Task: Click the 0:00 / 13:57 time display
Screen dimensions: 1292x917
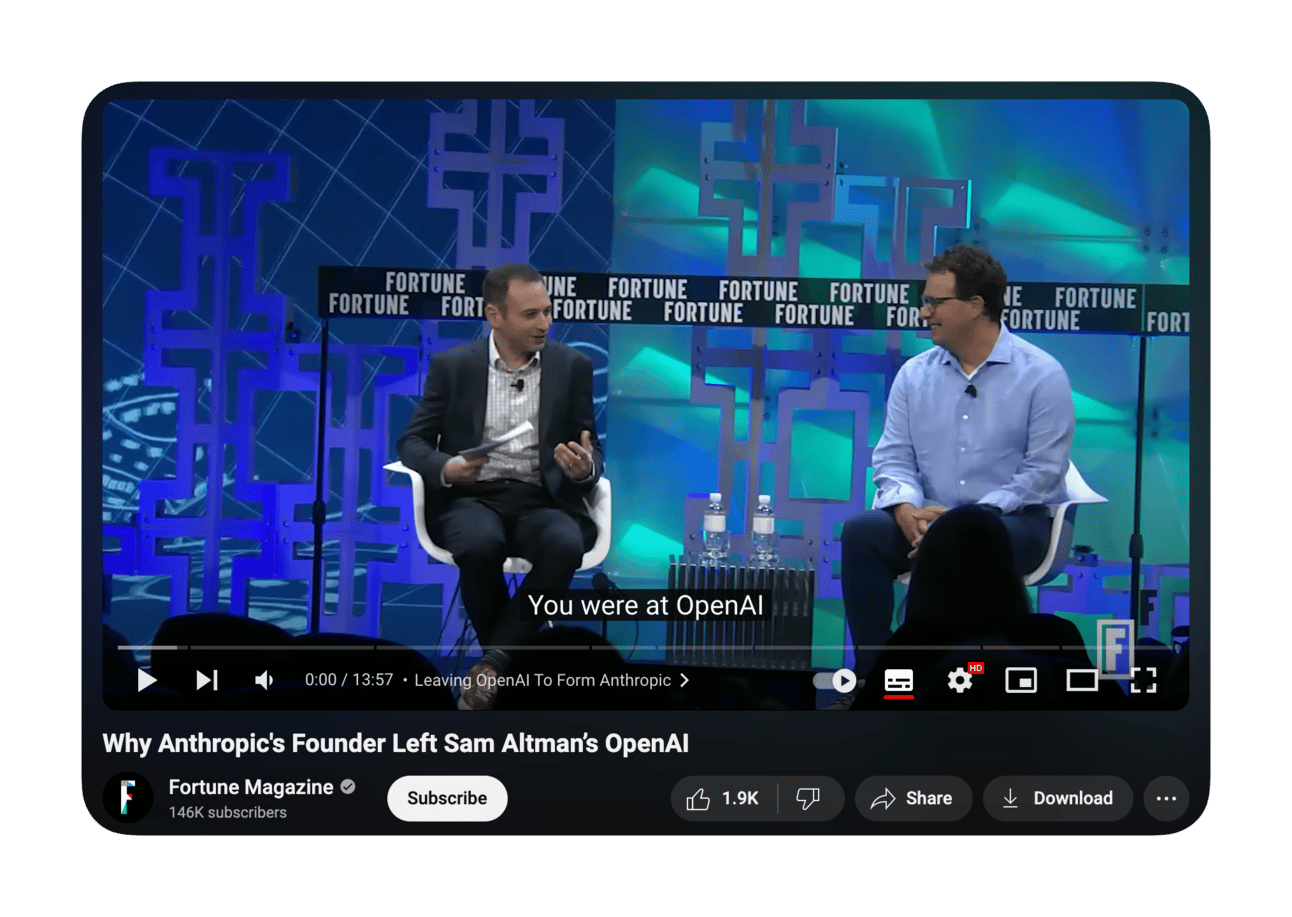Action: (x=349, y=680)
